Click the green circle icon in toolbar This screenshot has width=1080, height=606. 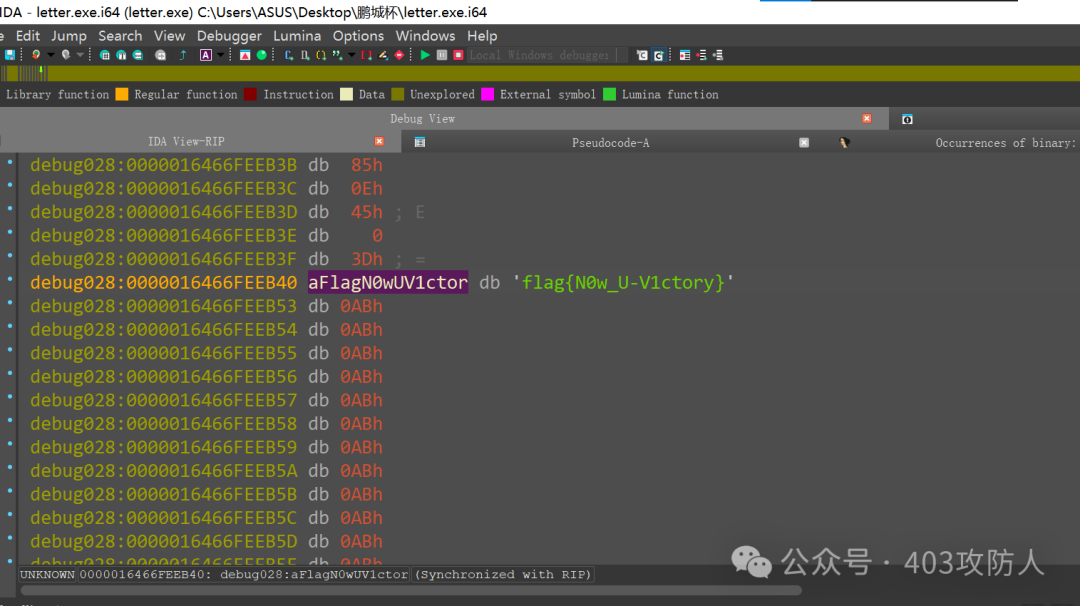[262, 55]
